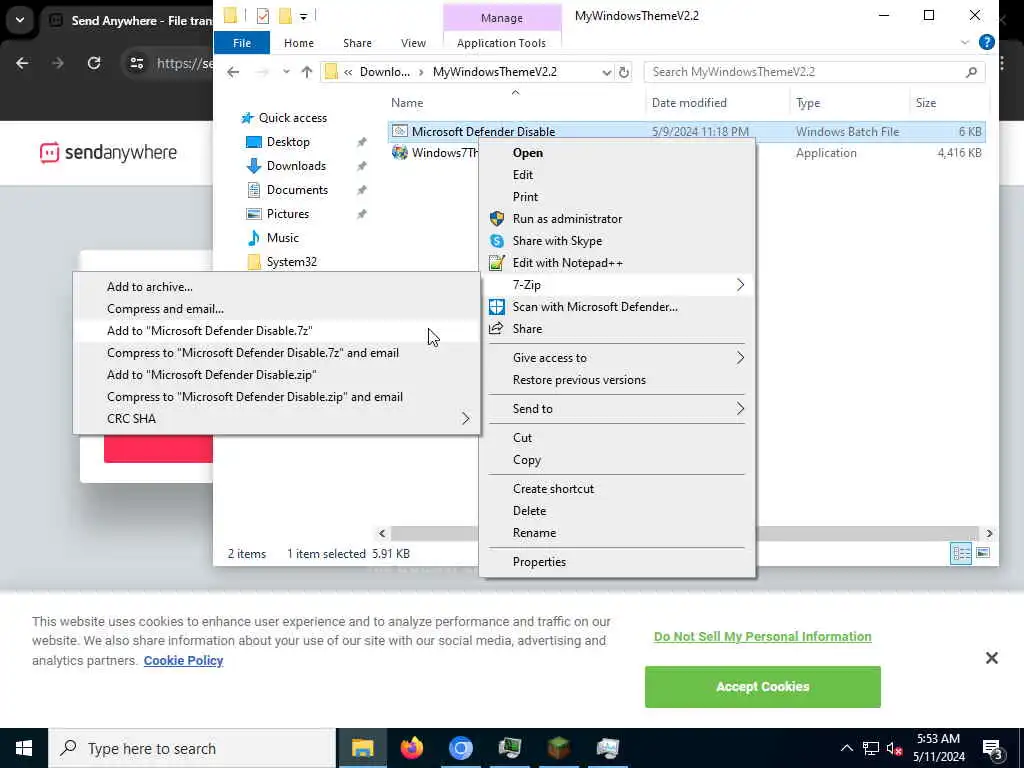The image size is (1024, 768).
Task: Switch to the View ribbon tab
Action: coord(413,43)
